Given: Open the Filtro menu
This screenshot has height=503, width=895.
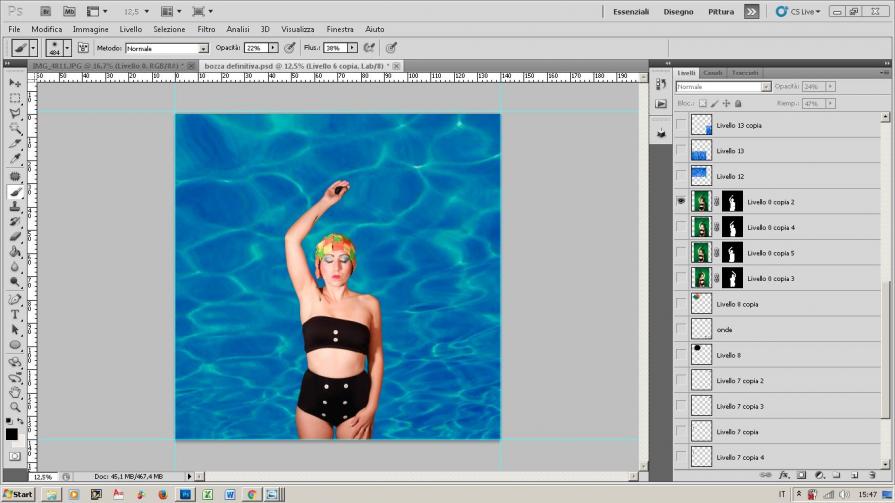Looking at the screenshot, I should tap(206, 30).
